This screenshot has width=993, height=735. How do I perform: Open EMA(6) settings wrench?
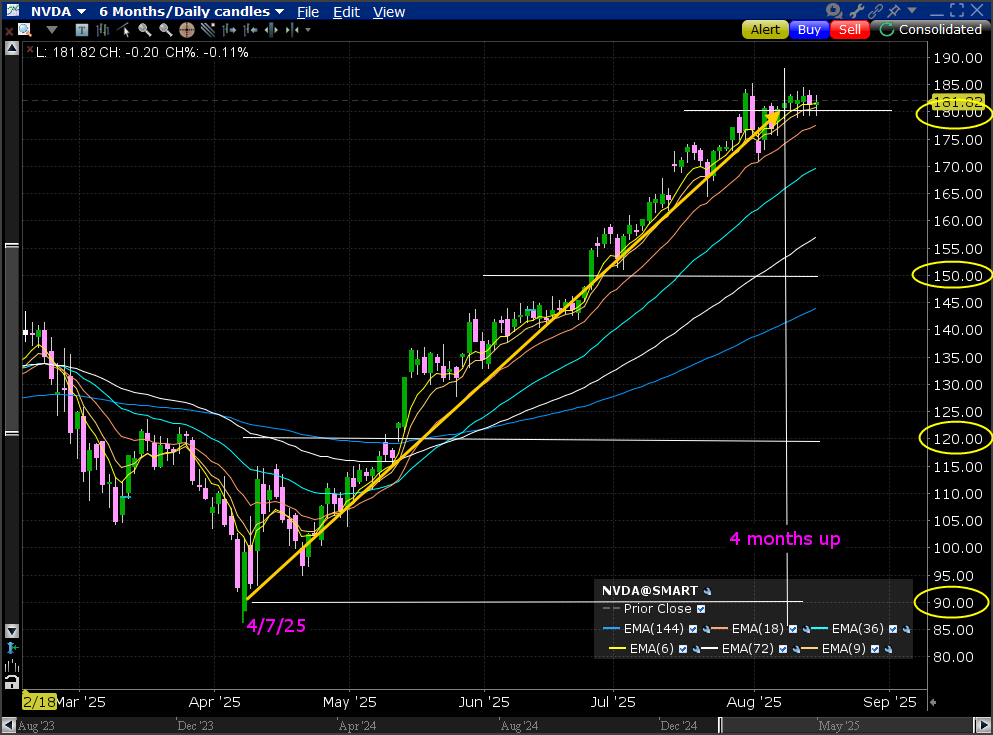point(696,649)
